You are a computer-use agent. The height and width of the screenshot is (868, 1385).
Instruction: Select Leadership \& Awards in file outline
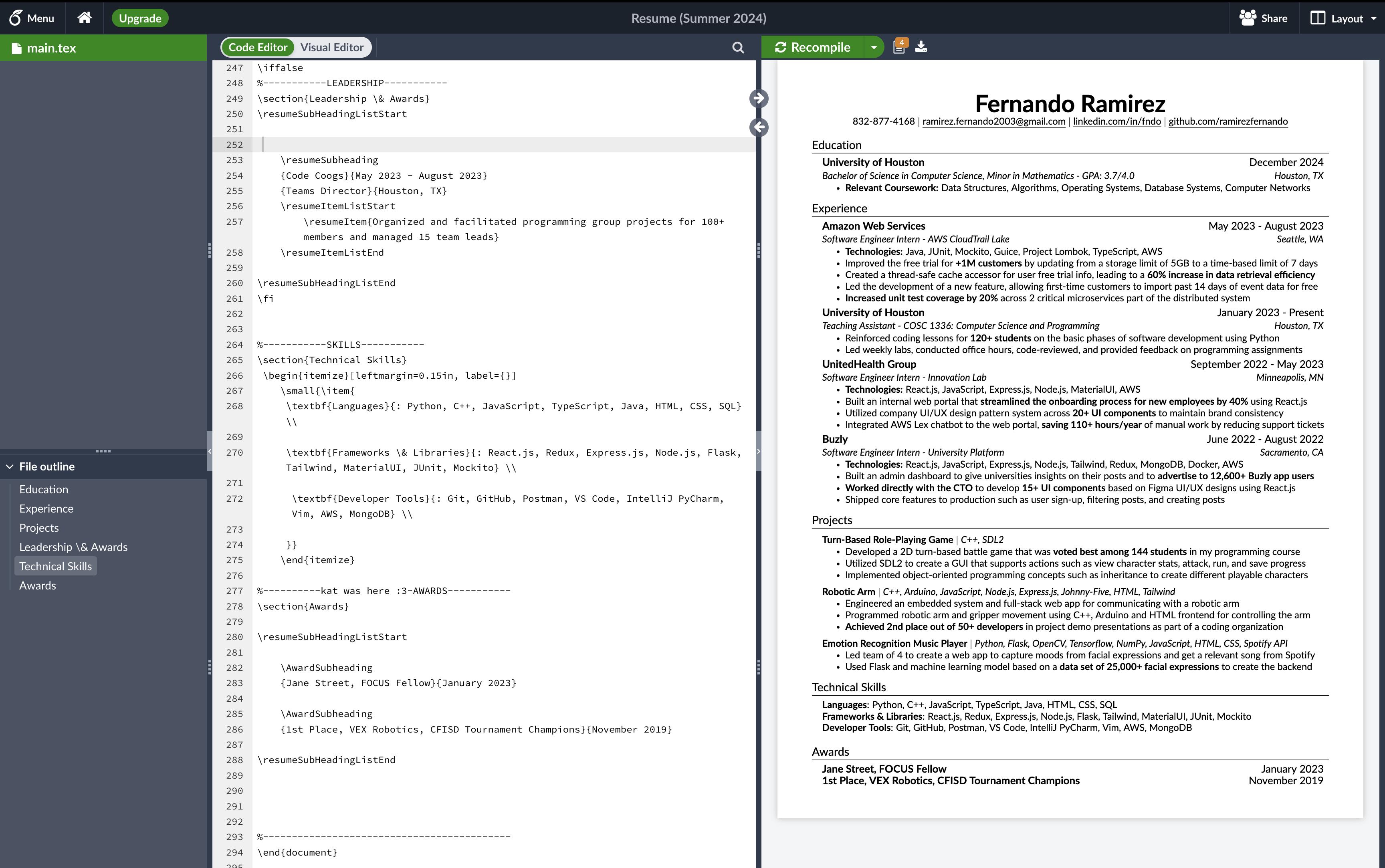(x=73, y=547)
